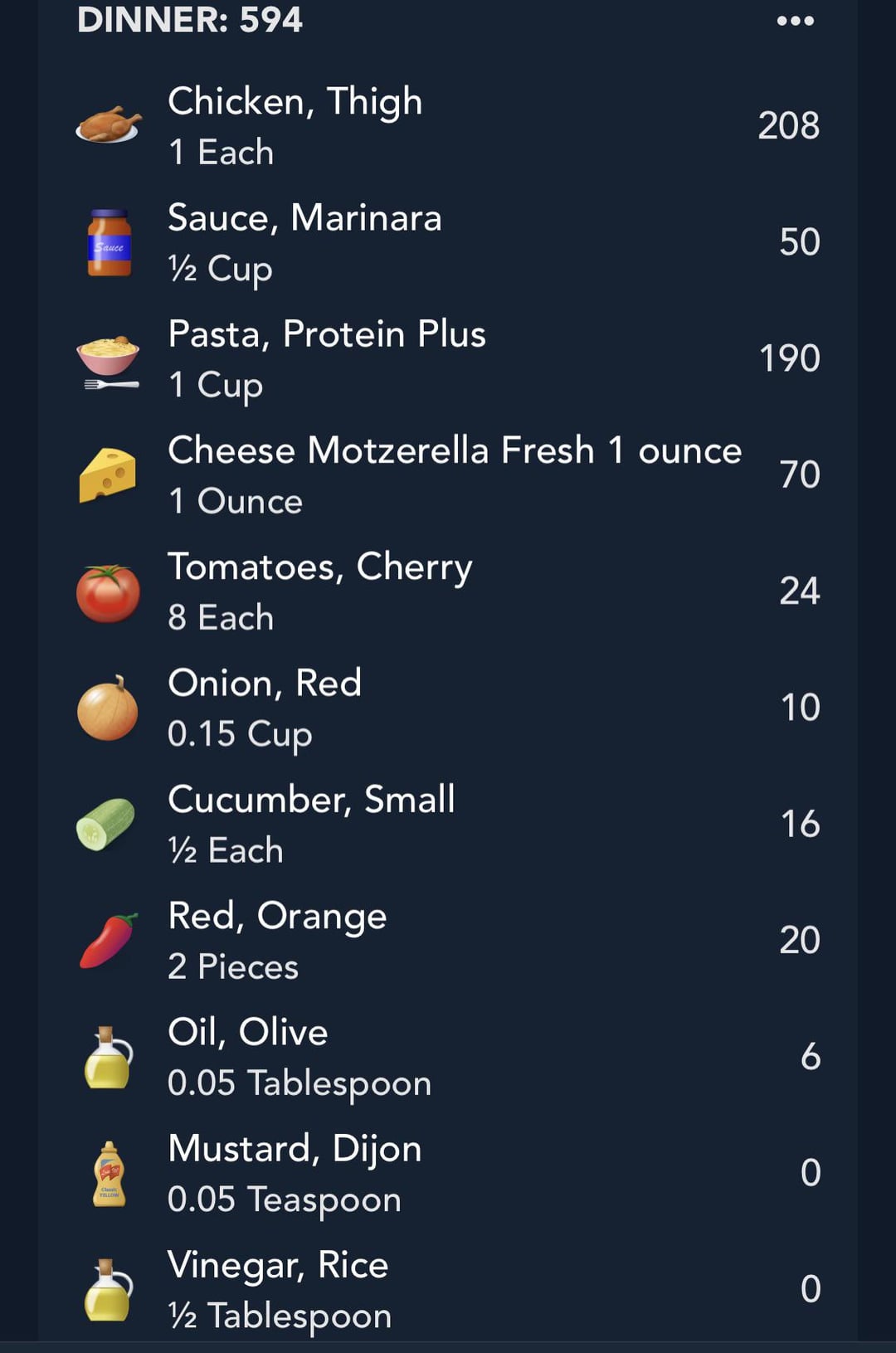Tap the cucumber icon
The image size is (896, 1353).
point(105,824)
